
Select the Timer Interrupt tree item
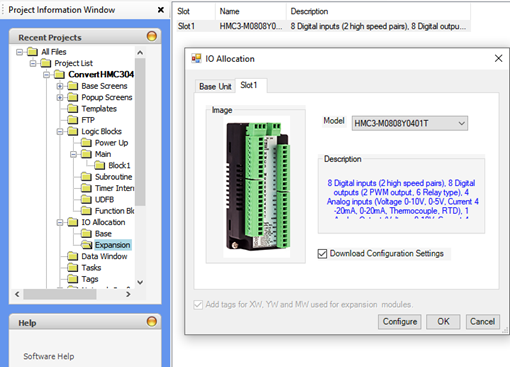tap(114, 188)
